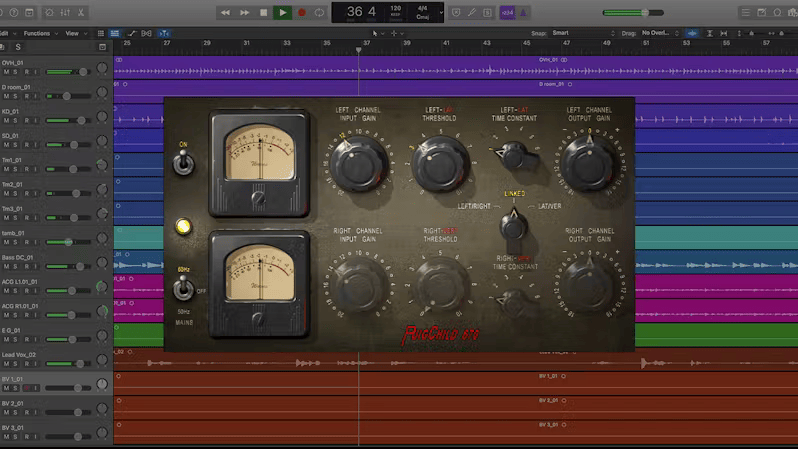This screenshot has width=798, height=449.
Task: Open the left-click Pointer tool menu
Action: (377, 34)
